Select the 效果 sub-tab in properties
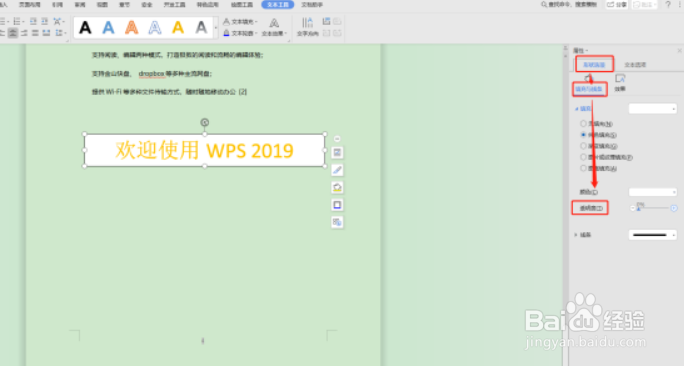 620,83
